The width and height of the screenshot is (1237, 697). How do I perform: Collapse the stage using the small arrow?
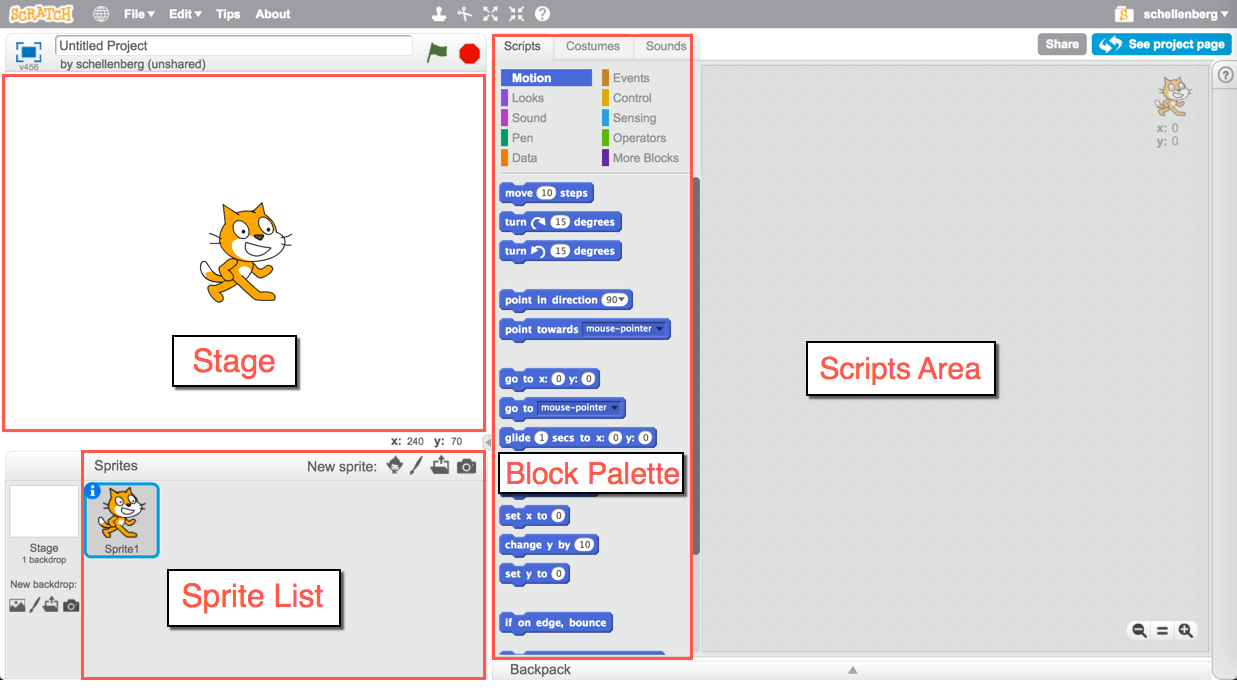pos(487,441)
